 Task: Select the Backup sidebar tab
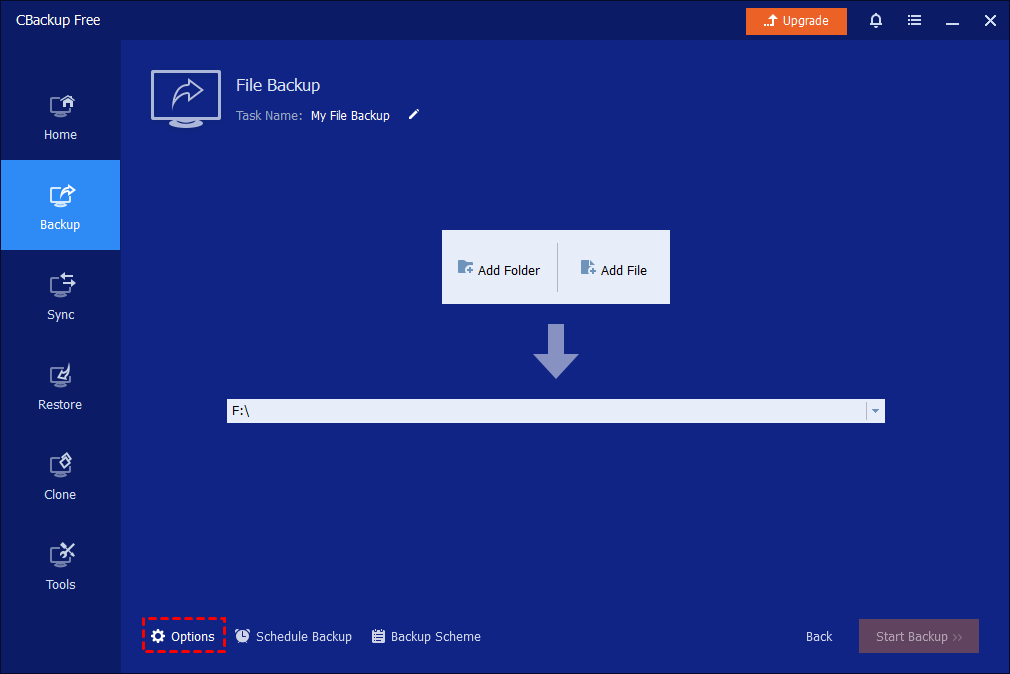point(60,206)
